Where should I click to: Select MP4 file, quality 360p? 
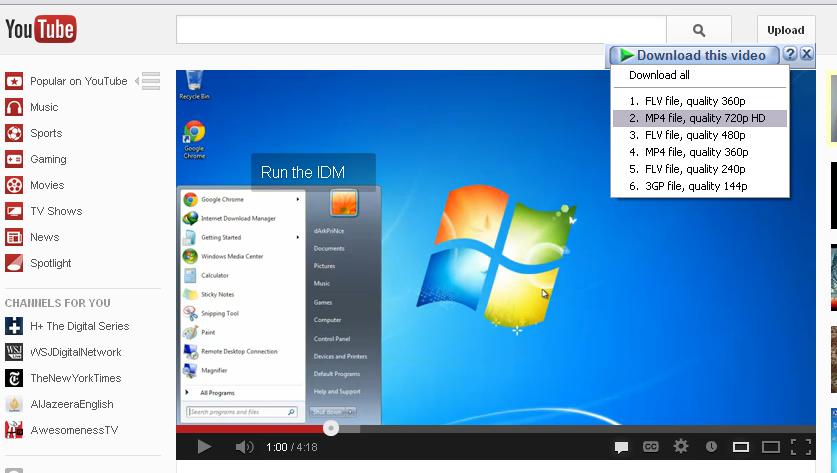click(x=700, y=152)
